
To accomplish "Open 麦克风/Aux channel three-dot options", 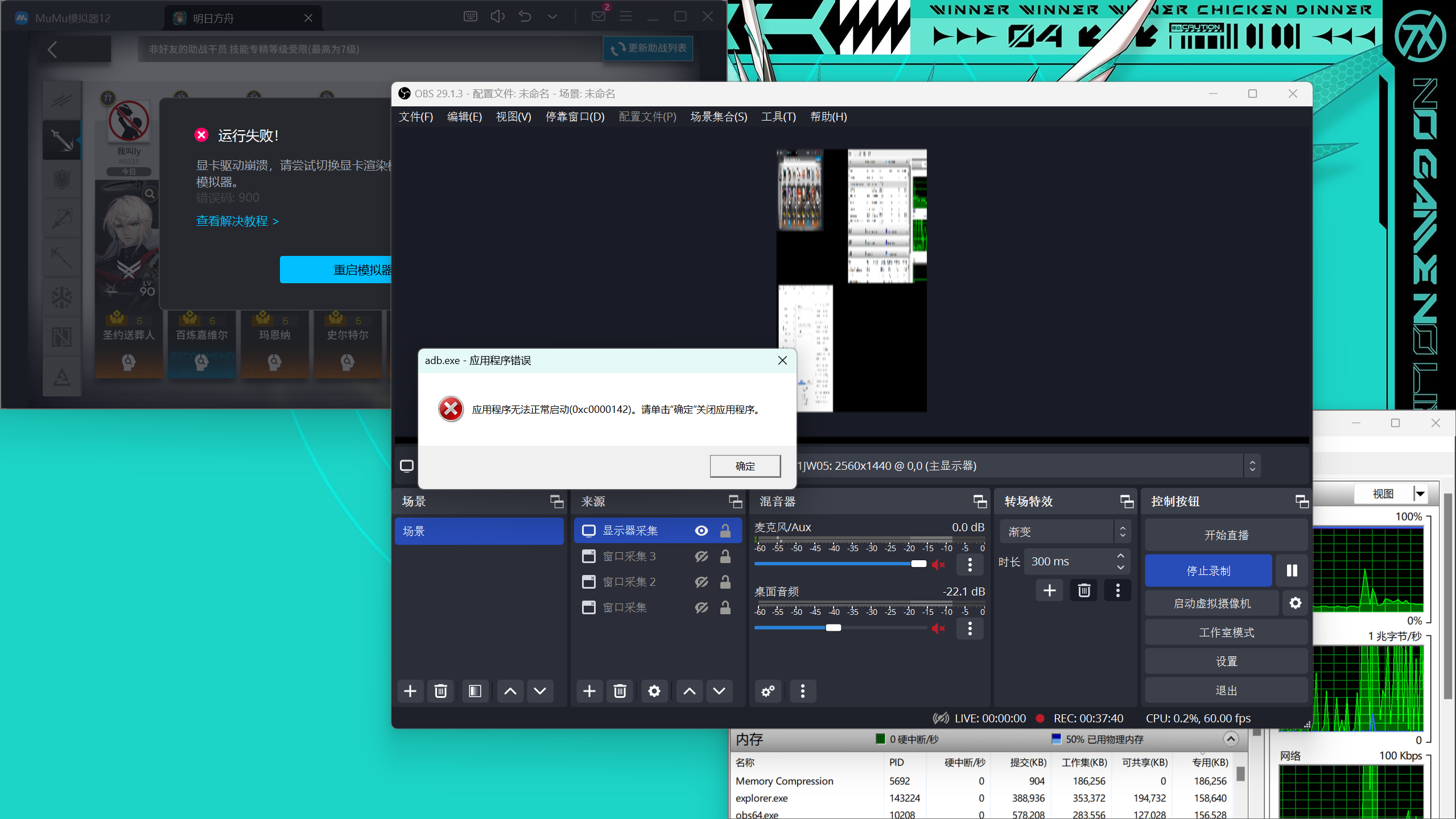I will tap(970, 564).
